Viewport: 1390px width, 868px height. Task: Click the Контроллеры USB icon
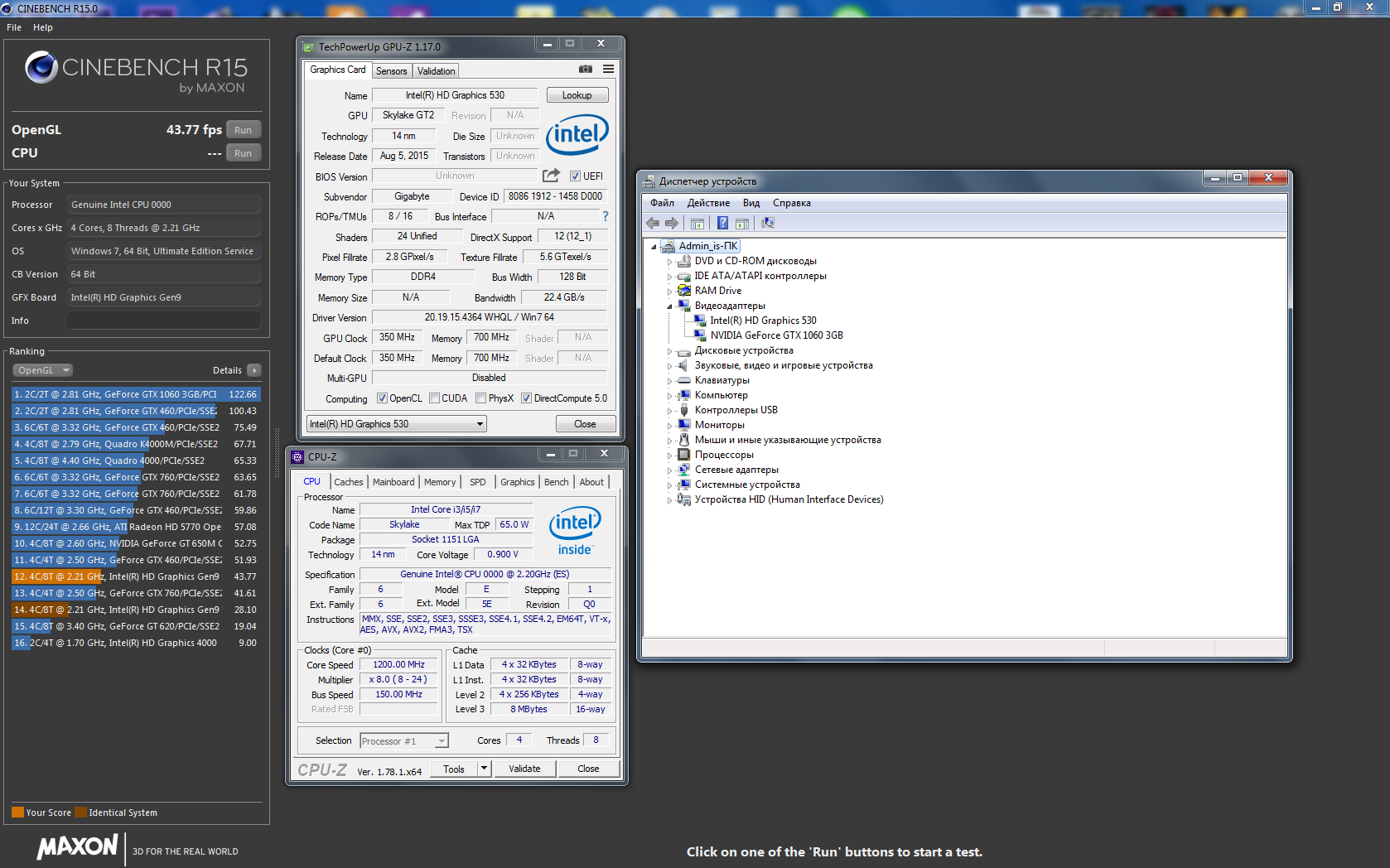click(x=684, y=410)
